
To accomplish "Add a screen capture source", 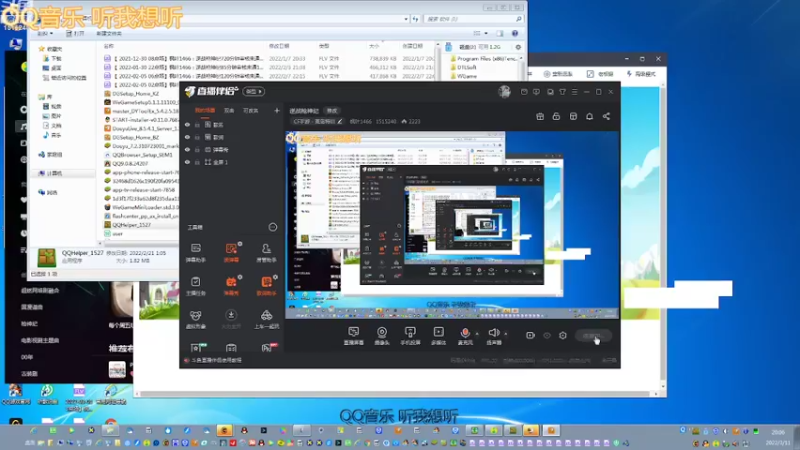I will (x=354, y=336).
